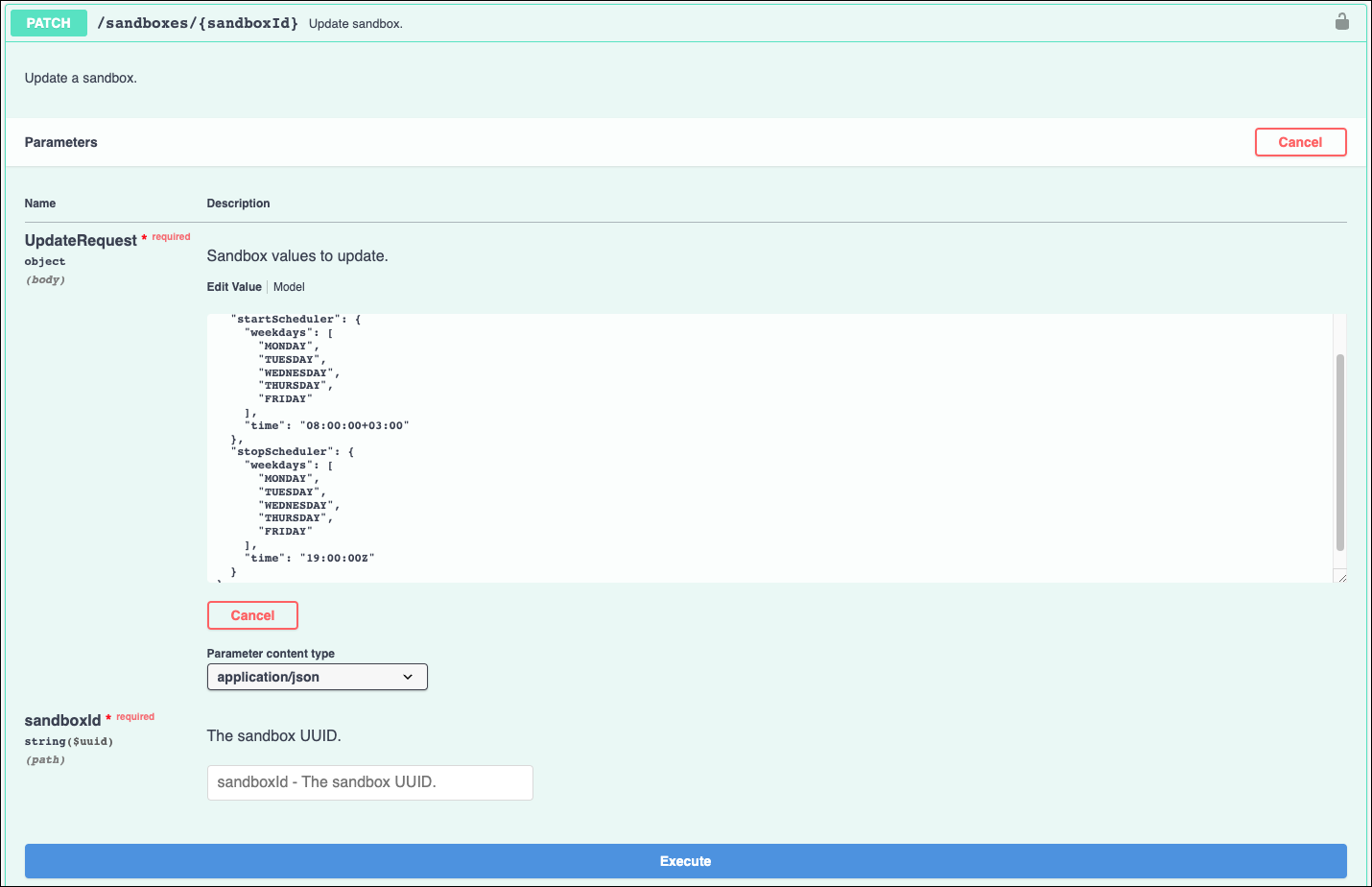Click "The sandbox UUID." description text
Screen dimensions: 1372x887
273,736
